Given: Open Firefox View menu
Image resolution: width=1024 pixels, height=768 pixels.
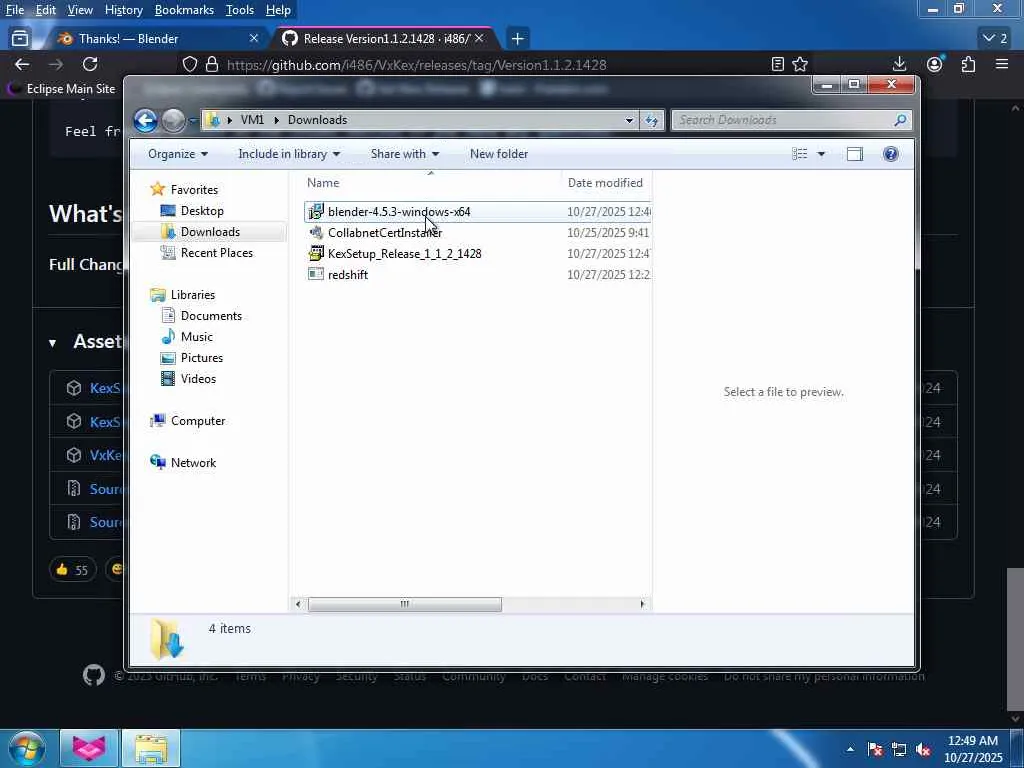Looking at the screenshot, I should click(80, 10).
